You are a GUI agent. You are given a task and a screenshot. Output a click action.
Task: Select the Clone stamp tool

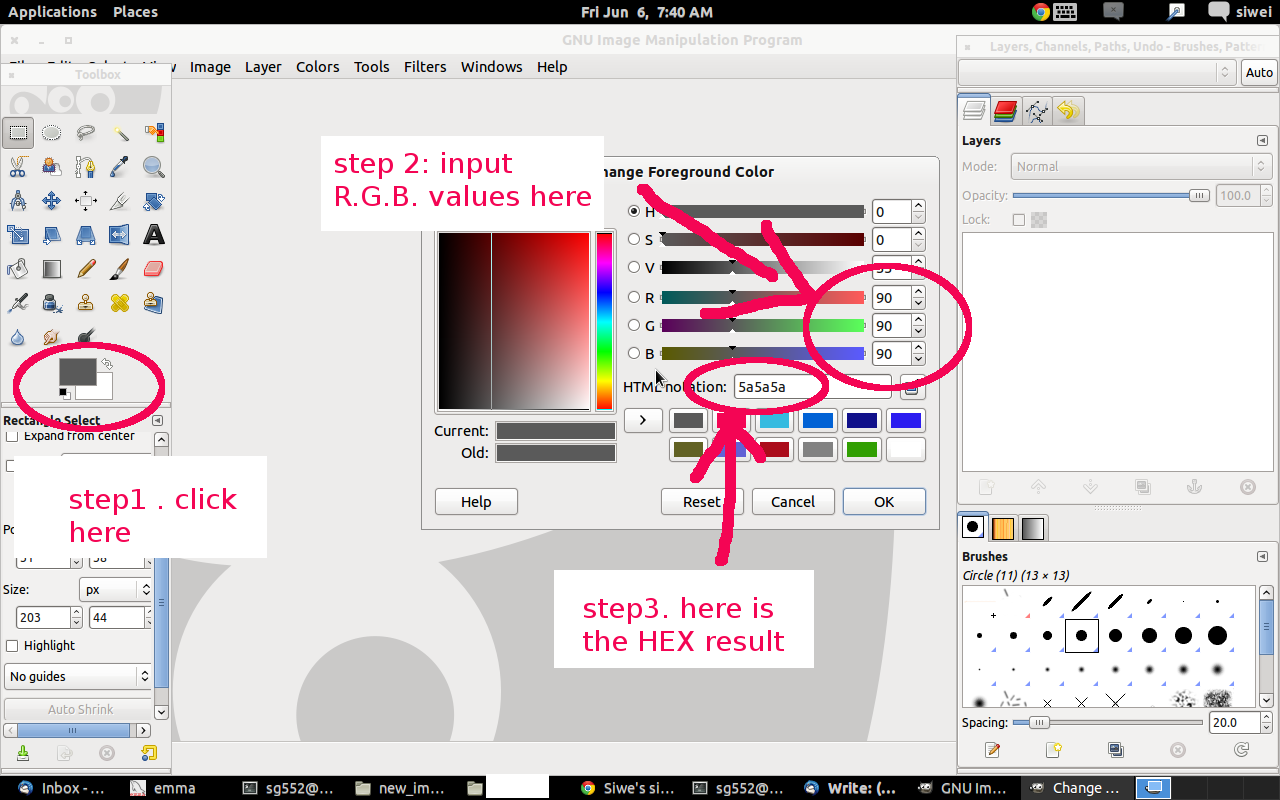pos(84,302)
